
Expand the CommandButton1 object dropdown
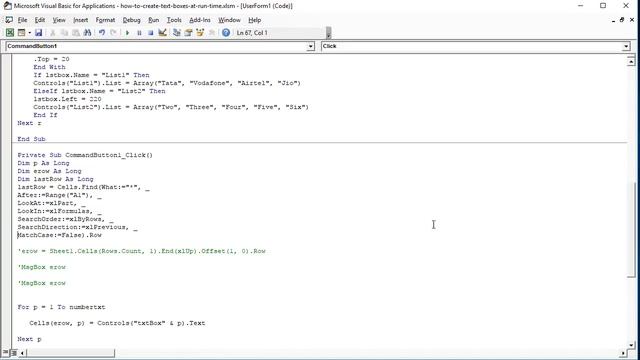tap(310, 47)
